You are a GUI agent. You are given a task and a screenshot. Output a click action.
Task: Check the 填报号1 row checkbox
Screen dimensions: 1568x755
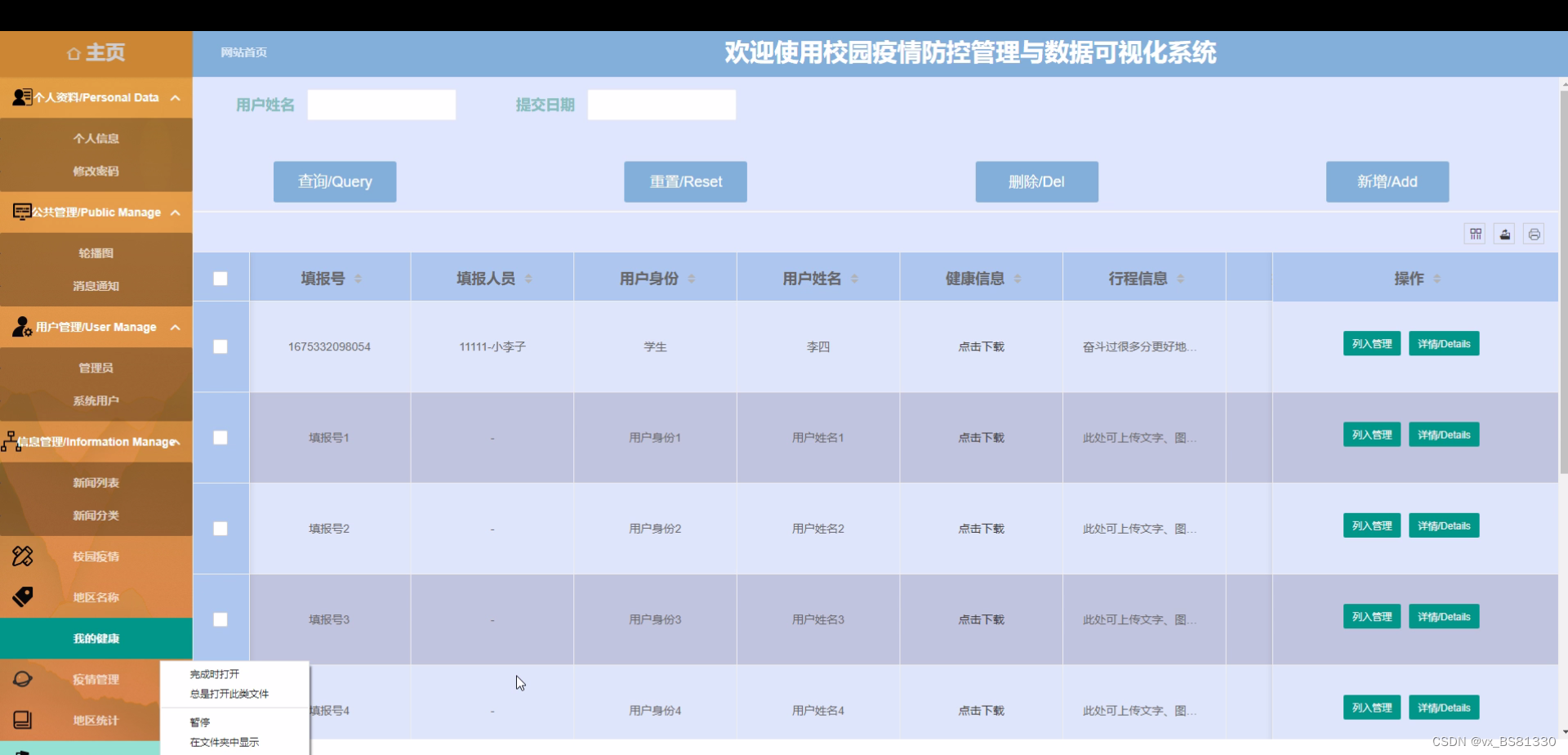[220, 437]
